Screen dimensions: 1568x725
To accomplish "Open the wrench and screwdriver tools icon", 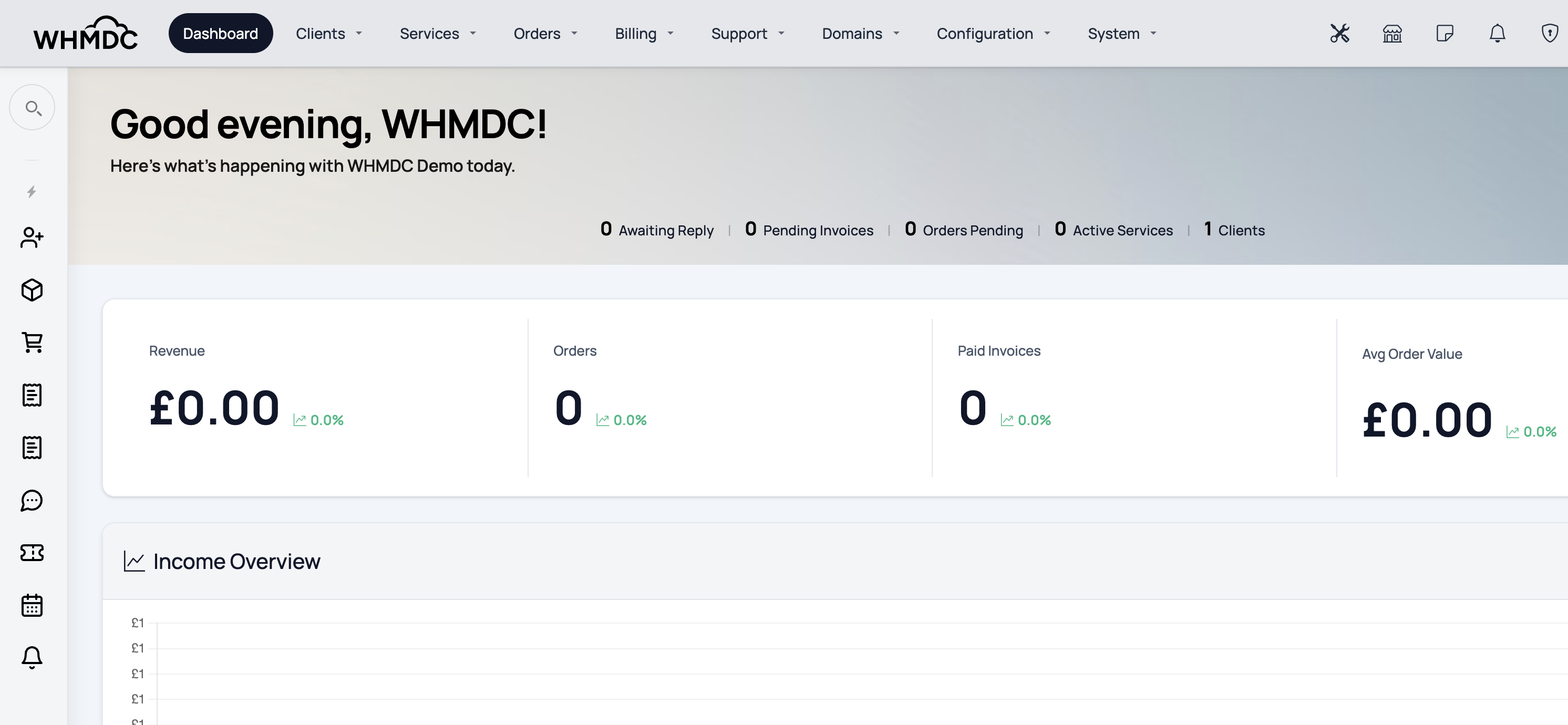I will tap(1339, 34).
